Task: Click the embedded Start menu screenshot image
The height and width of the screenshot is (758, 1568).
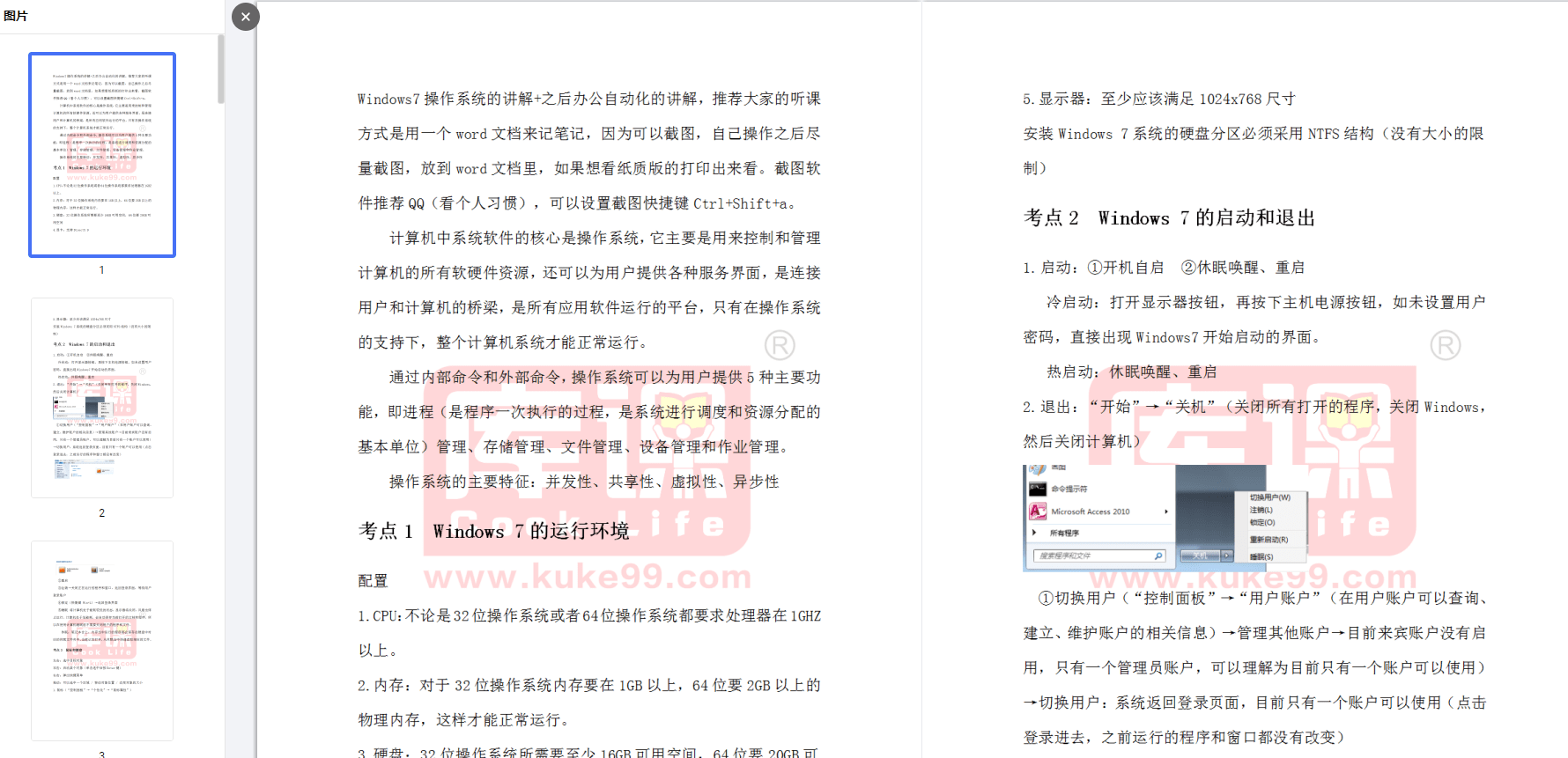Action: (1165, 518)
